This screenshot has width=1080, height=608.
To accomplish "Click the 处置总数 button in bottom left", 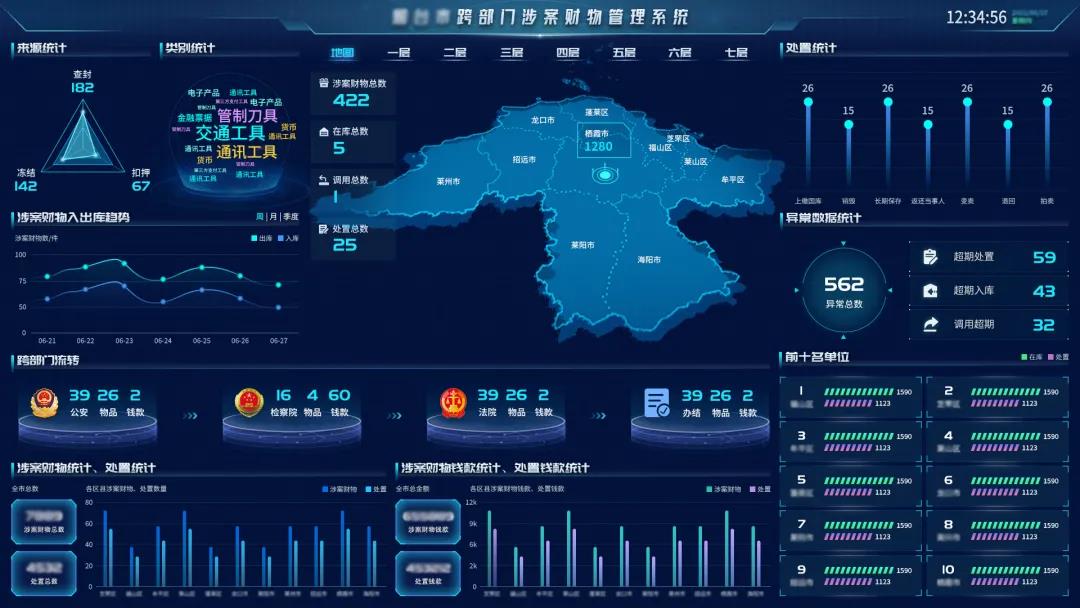I will pyautogui.click(x=43, y=574).
